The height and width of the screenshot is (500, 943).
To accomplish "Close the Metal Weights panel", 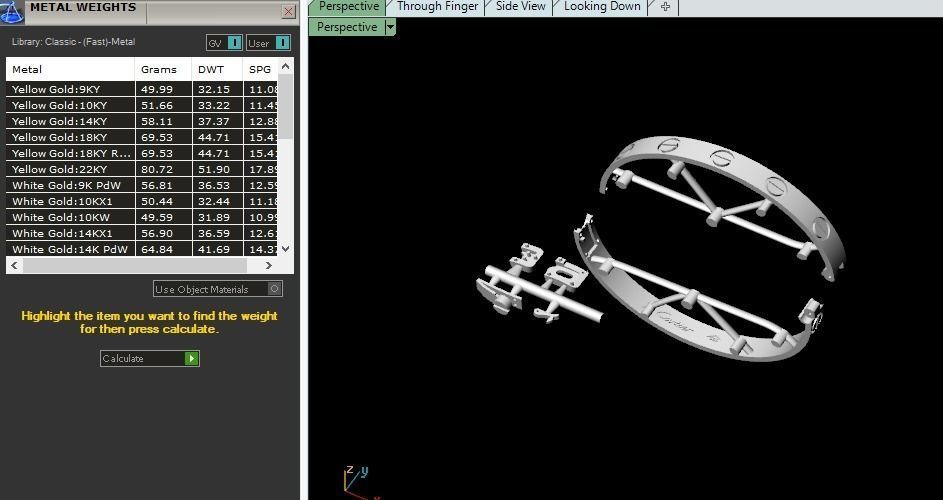I will point(289,11).
